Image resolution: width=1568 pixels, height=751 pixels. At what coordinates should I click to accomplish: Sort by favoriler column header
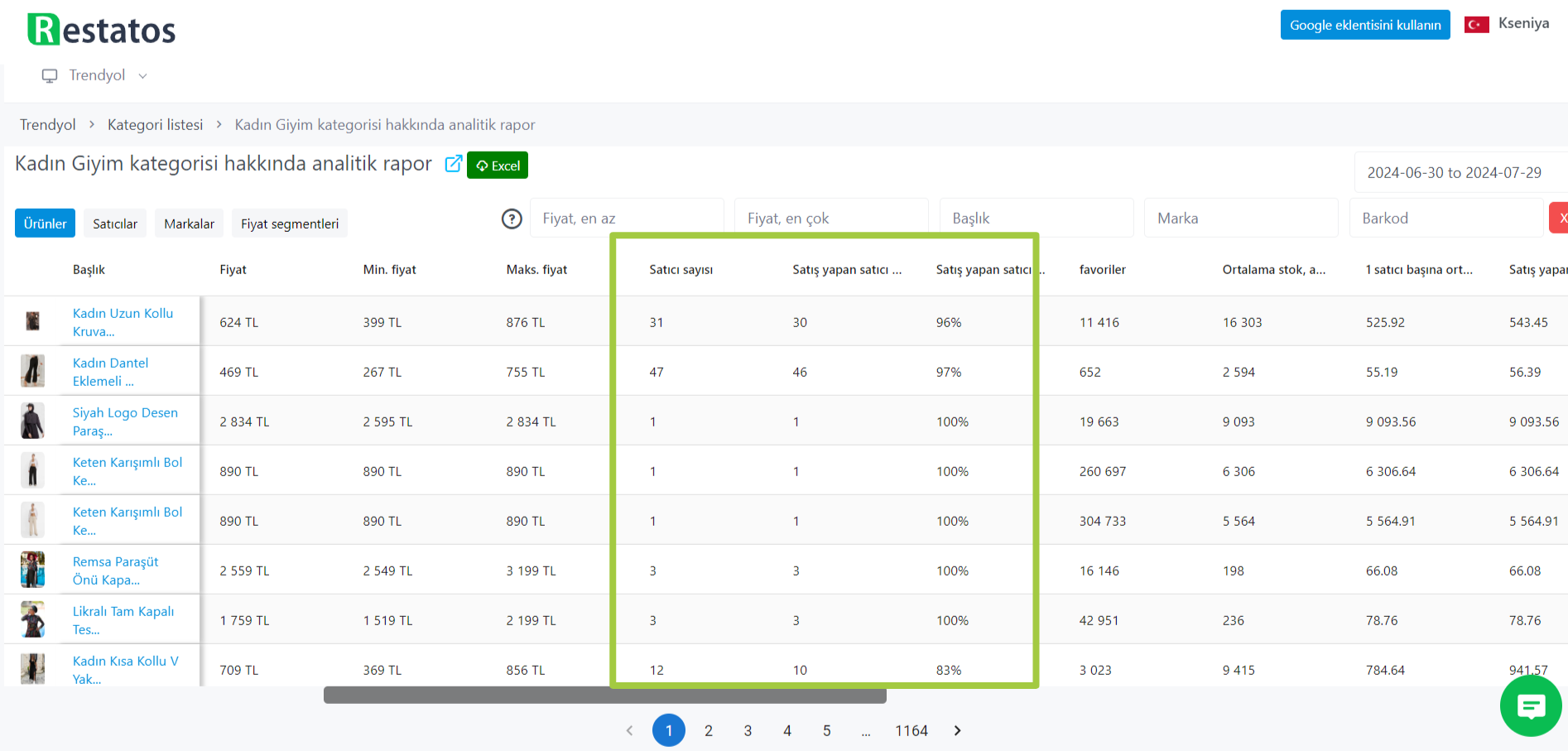[1102, 270]
